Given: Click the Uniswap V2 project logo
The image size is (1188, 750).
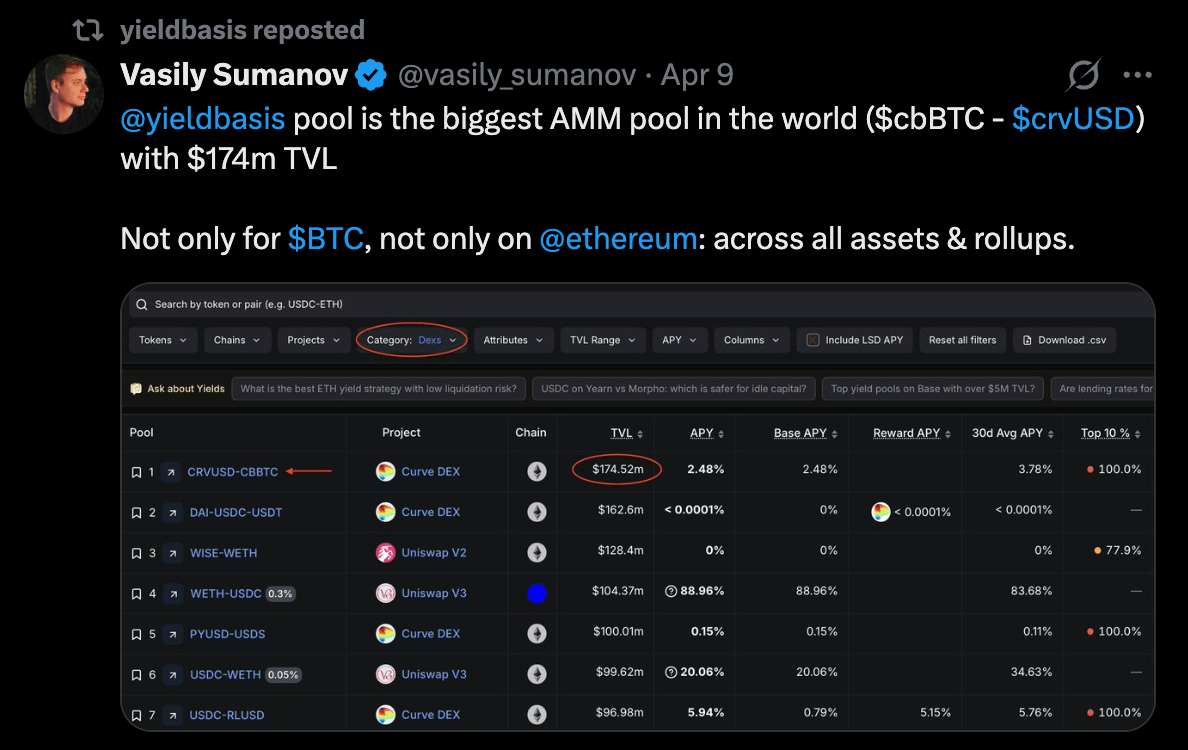Looking at the screenshot, I should click(386, 553).
